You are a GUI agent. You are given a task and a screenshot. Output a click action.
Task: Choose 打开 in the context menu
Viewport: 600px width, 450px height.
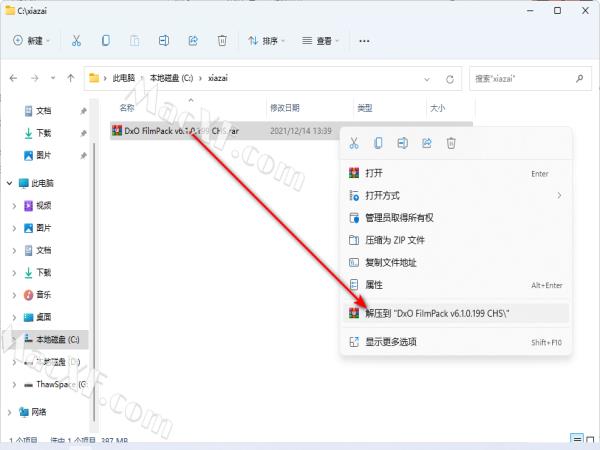point(456,173)
